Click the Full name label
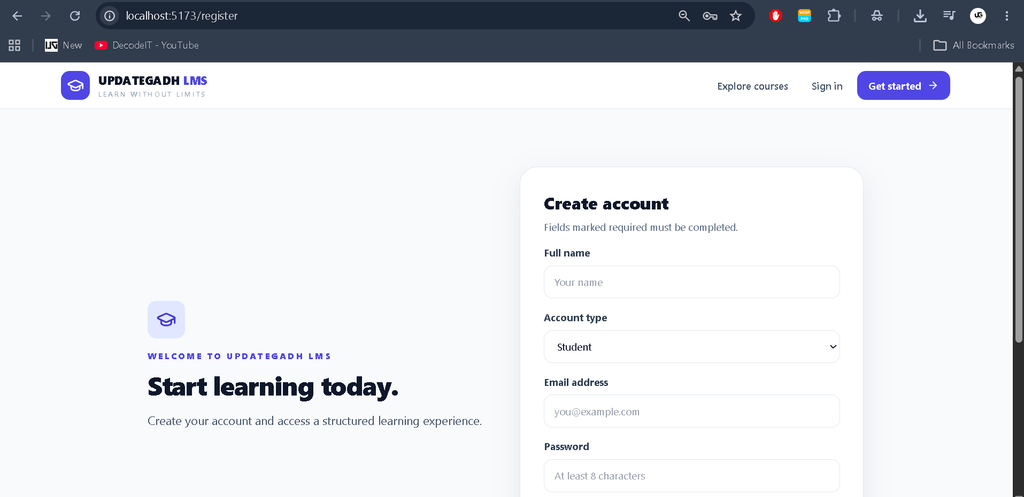 pos(567,253)
